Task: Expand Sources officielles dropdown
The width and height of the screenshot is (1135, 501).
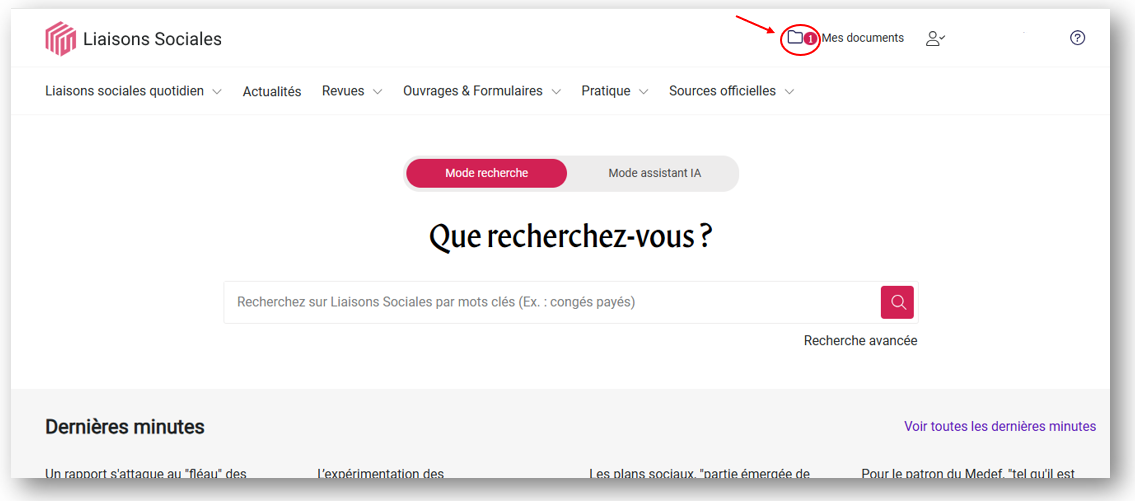Action: point(731,91)
